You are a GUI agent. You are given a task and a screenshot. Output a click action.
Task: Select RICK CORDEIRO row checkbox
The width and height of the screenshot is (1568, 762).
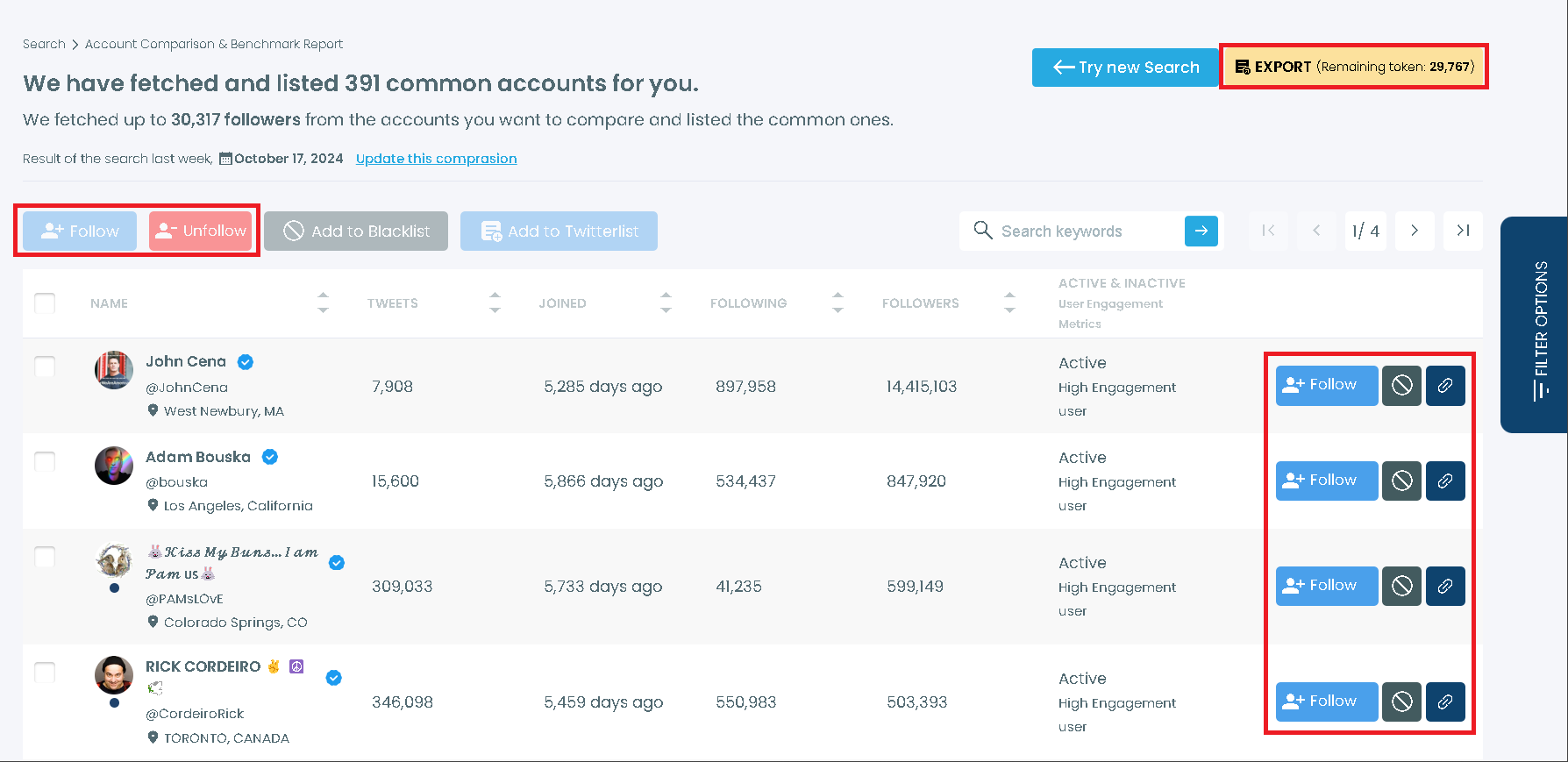[x=45, y=673]
